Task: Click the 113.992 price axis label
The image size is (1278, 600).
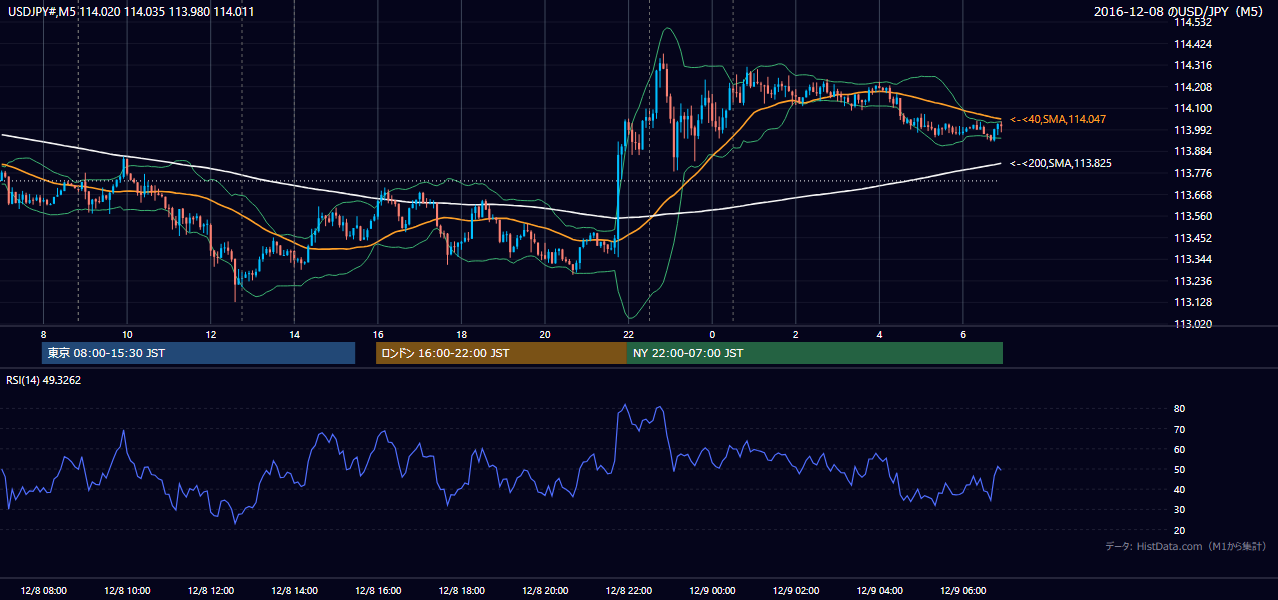Action: tap(1192, 130)
